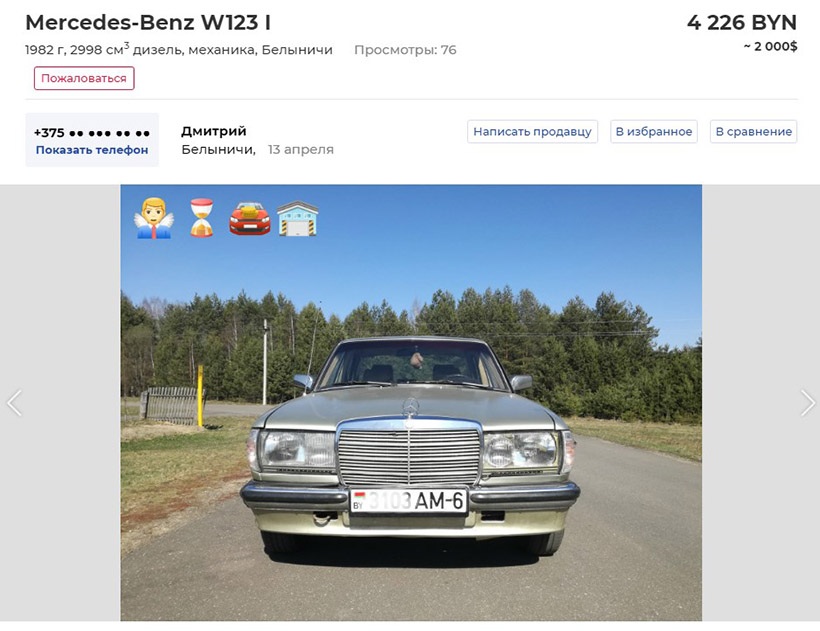Go to next photo with right arrow
820x631 pixels.
[807, 403]
